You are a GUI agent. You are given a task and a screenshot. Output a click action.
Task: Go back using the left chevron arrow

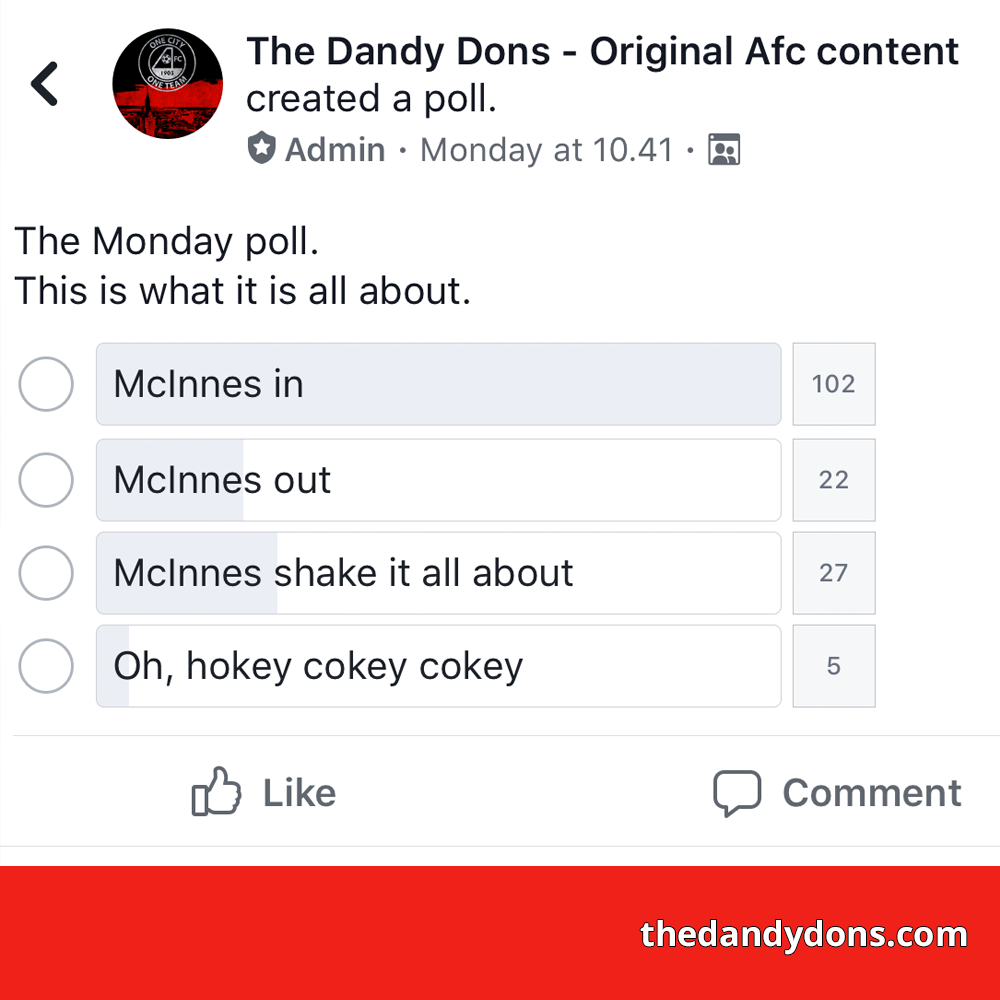pyautogui.click(x=45, y=84)
